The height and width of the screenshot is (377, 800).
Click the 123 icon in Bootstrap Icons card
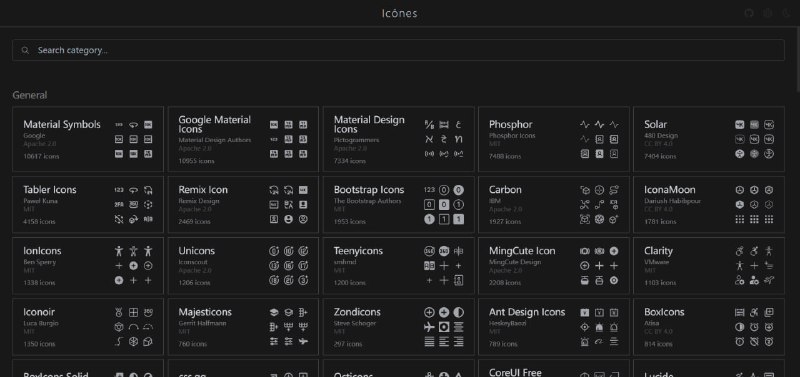[429, 190]
